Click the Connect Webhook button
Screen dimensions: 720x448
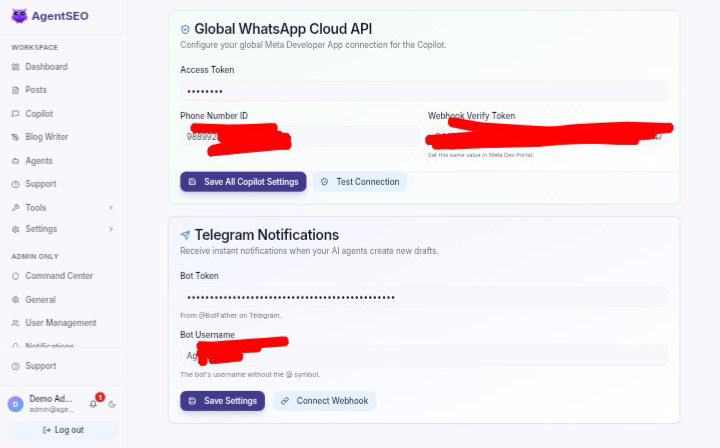click(325, 401)
